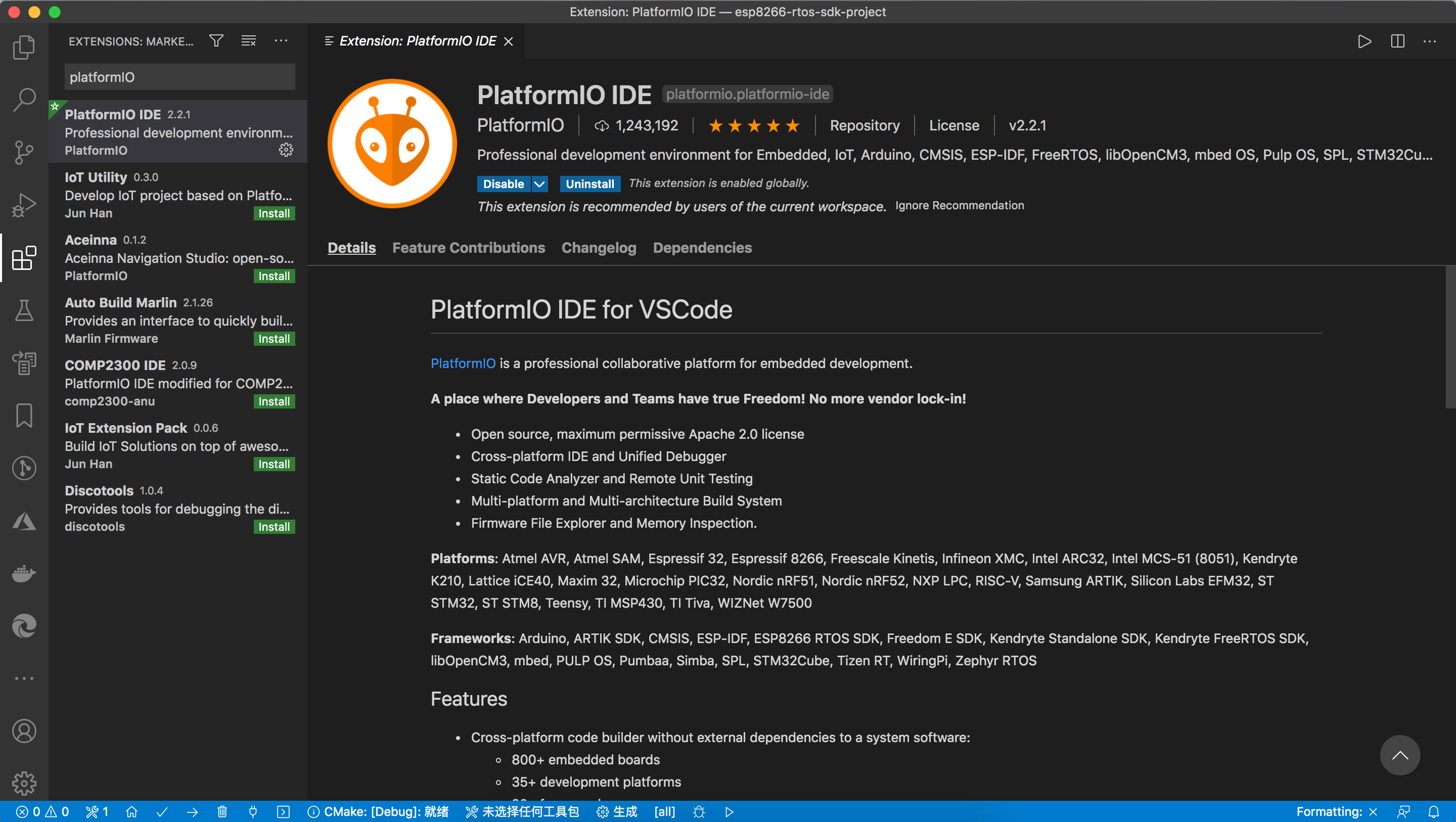
Task: Toggle Formatting status in status bar
Action: click(1336, 812)
